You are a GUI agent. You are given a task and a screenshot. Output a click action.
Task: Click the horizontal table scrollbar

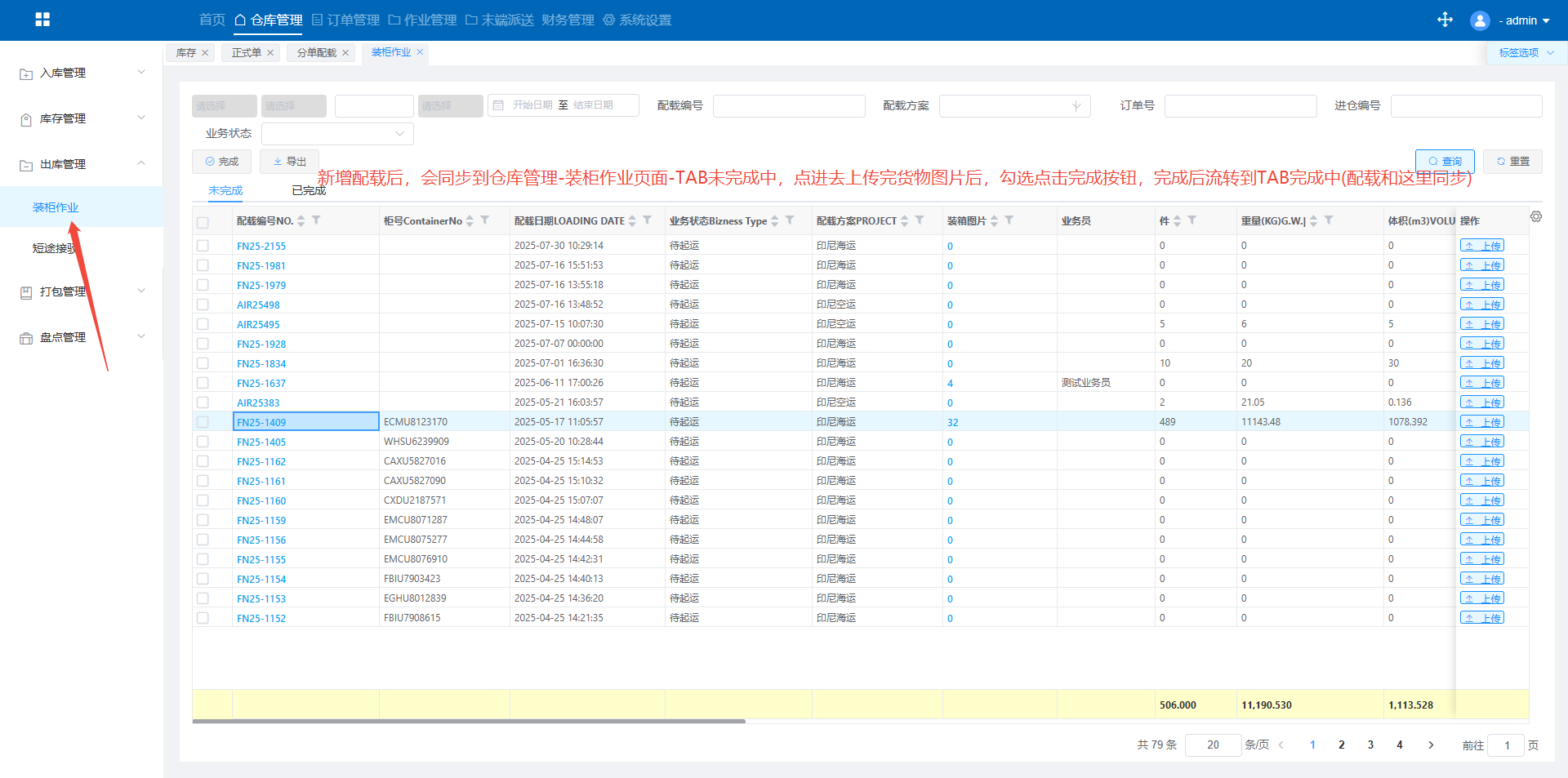pos(469,722)
